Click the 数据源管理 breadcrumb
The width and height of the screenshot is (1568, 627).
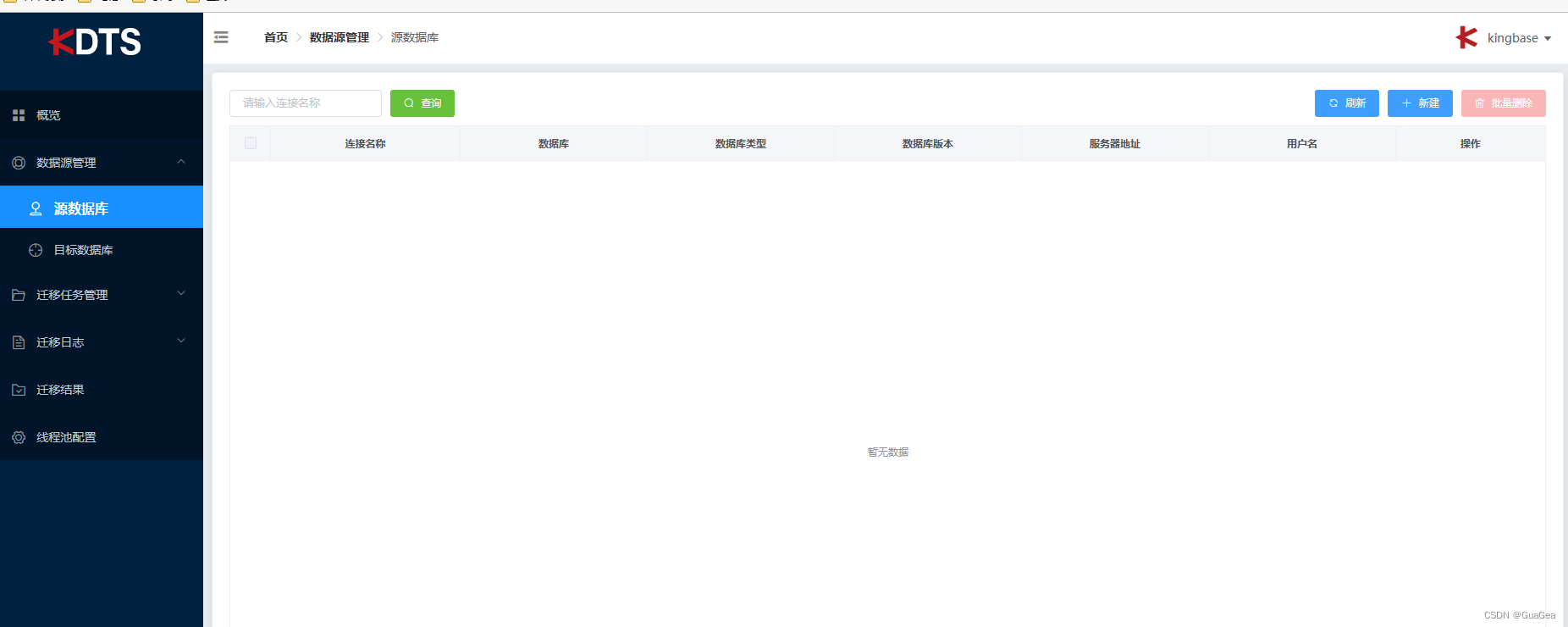[x=340, y=37]
